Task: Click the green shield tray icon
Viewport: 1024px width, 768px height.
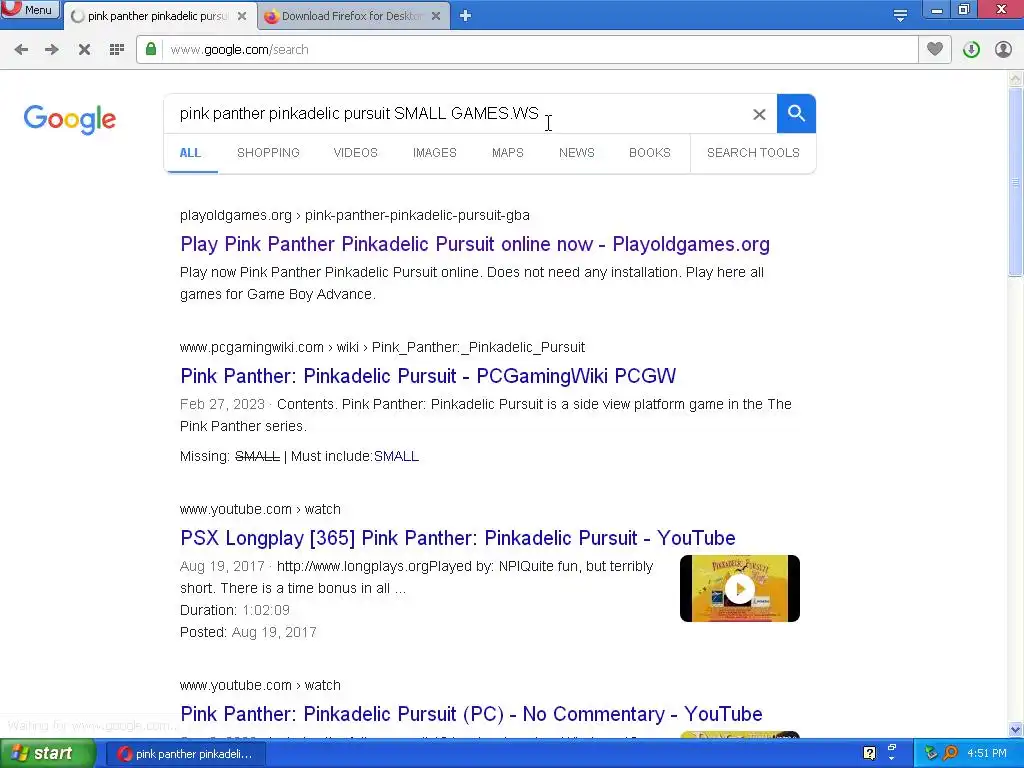Action: pos(931,753)
